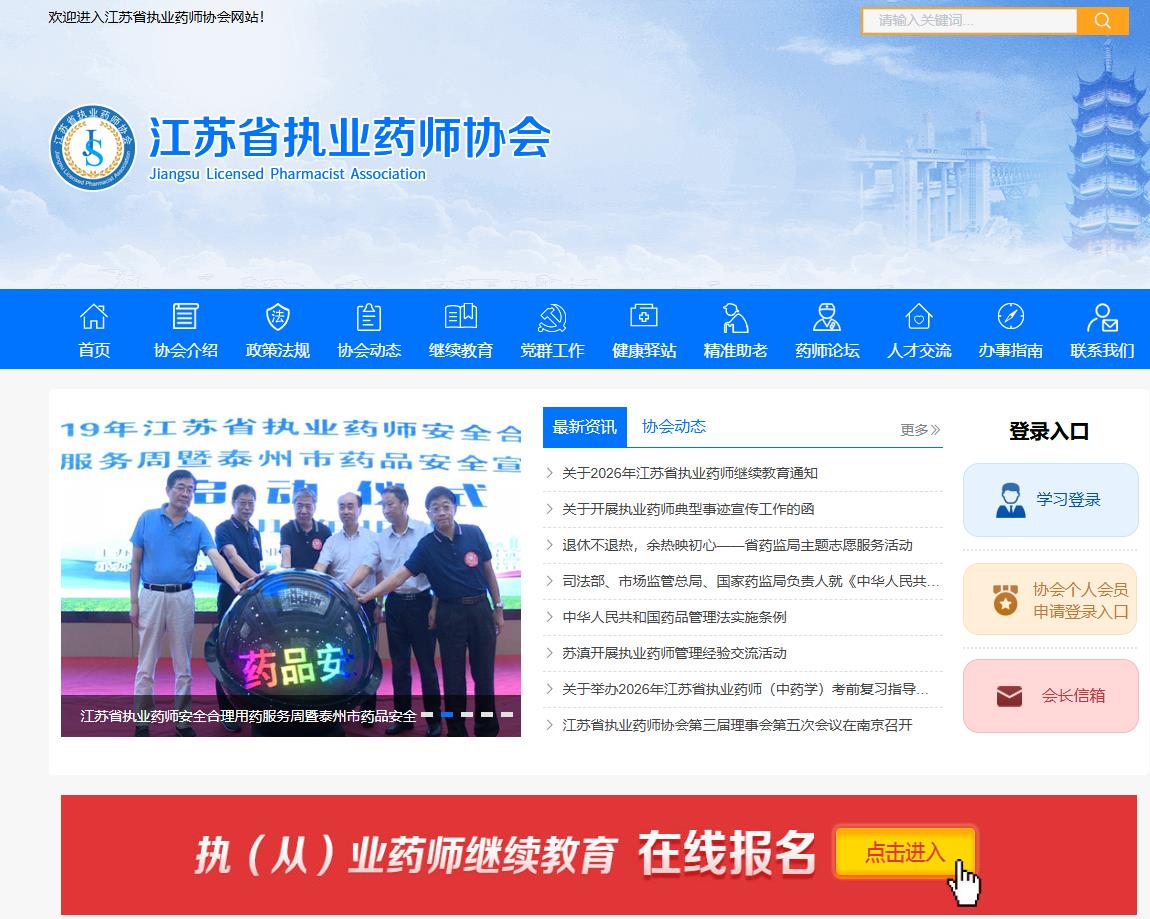Click the 办事指南 compass icon
Screen dimensions: 1150x919
[1010, 318]
